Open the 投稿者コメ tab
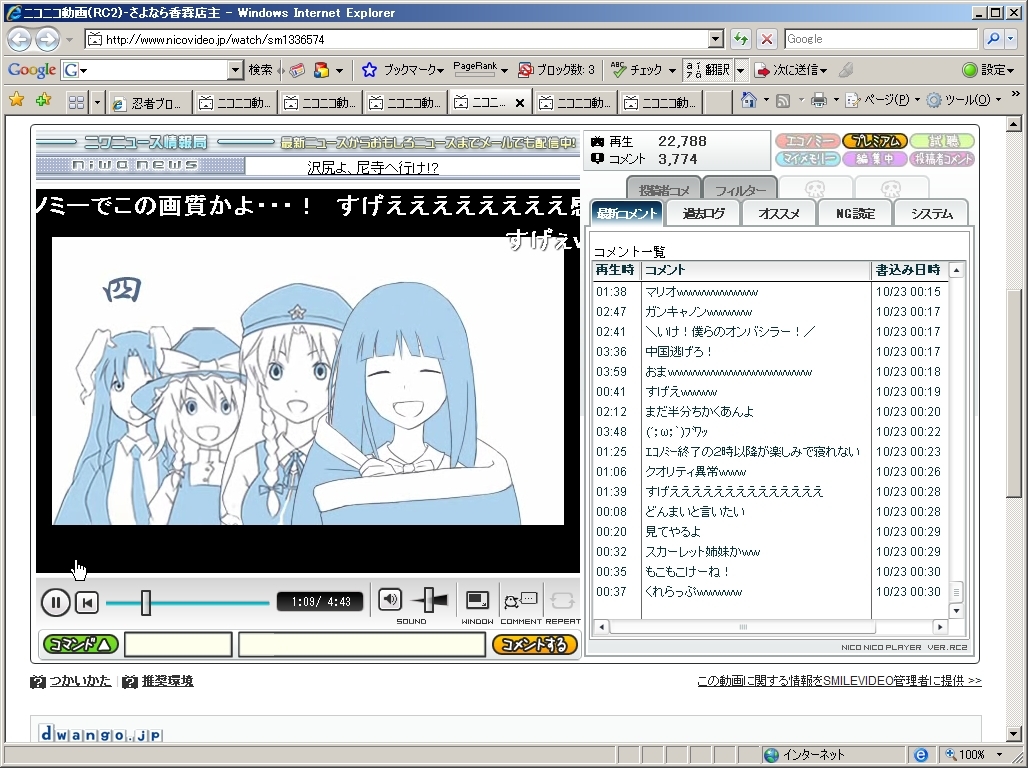Screen dimensions: 1028x768 pos(663,190)
